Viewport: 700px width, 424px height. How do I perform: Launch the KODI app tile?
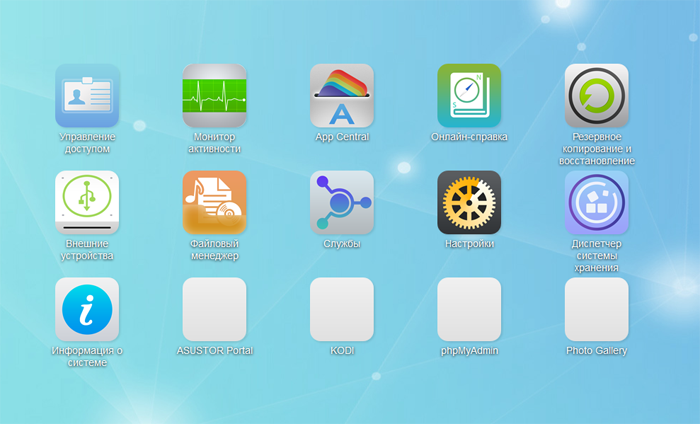tap(342, 309)
